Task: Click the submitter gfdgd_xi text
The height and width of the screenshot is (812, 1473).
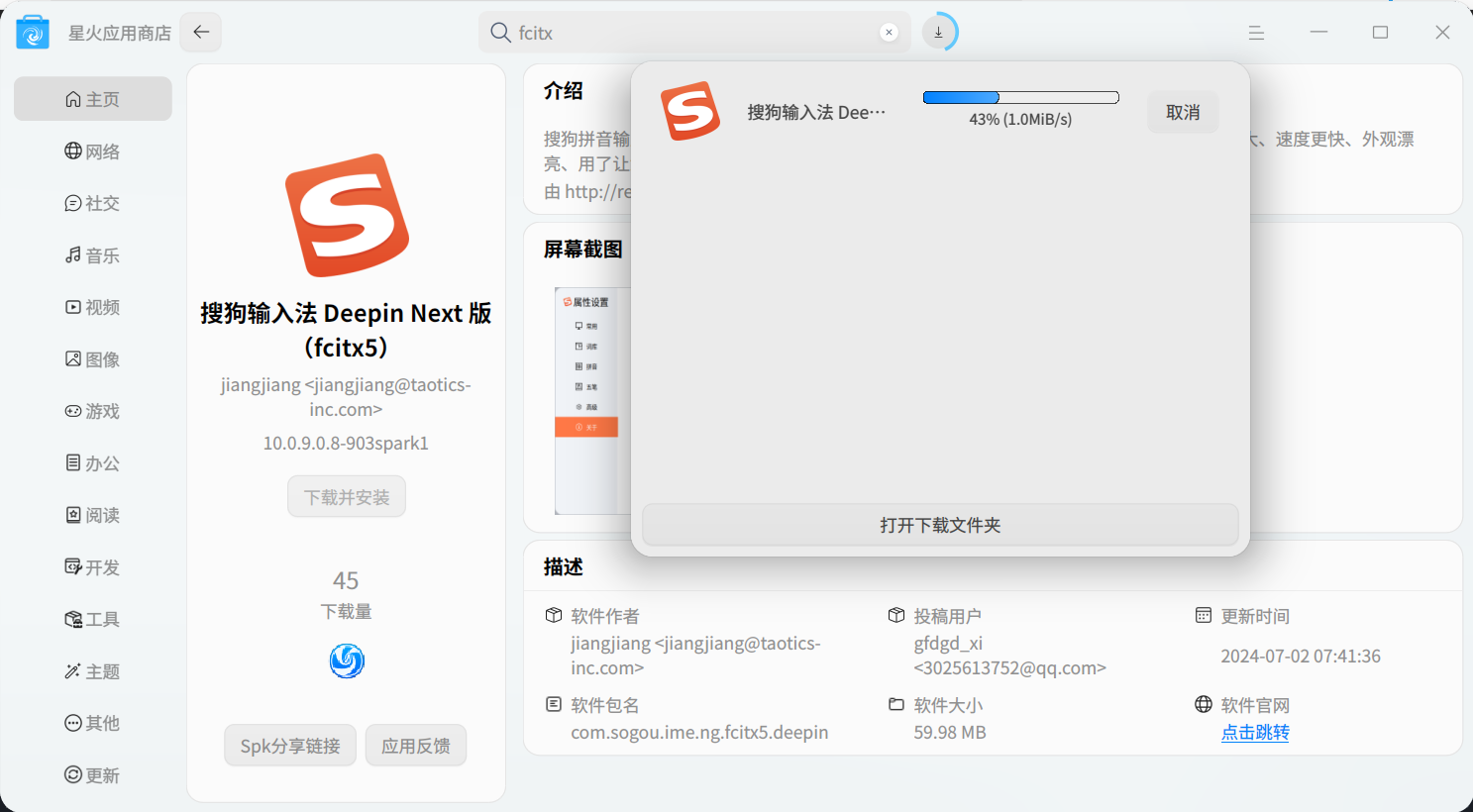Action: [x=948, y=644]
